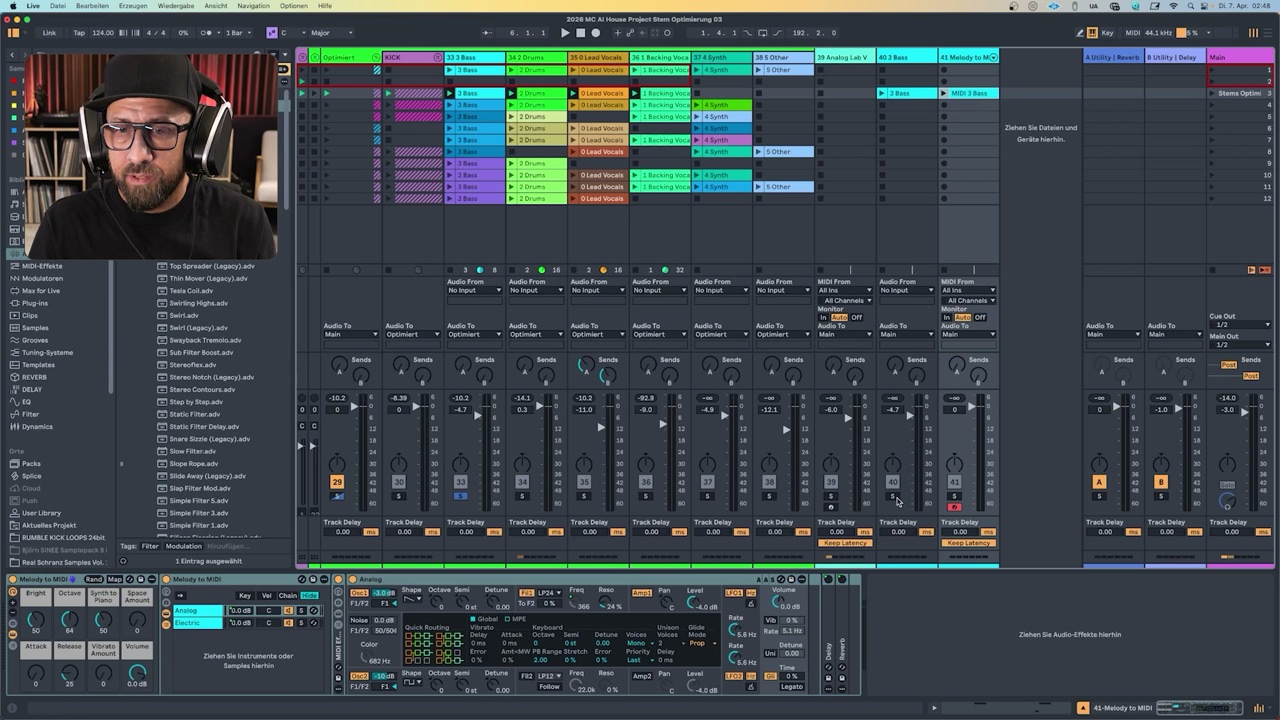Viewport: 1280px width, 720px height.
Task: Select the 39 Analog Lab V track header
Action: pyautogui.click(x=845, y=57)
